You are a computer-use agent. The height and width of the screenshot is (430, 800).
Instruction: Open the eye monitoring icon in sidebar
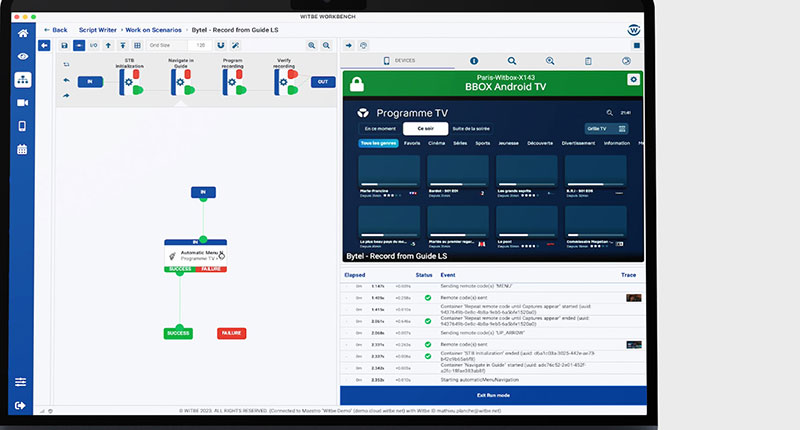(x=22, y=57)
